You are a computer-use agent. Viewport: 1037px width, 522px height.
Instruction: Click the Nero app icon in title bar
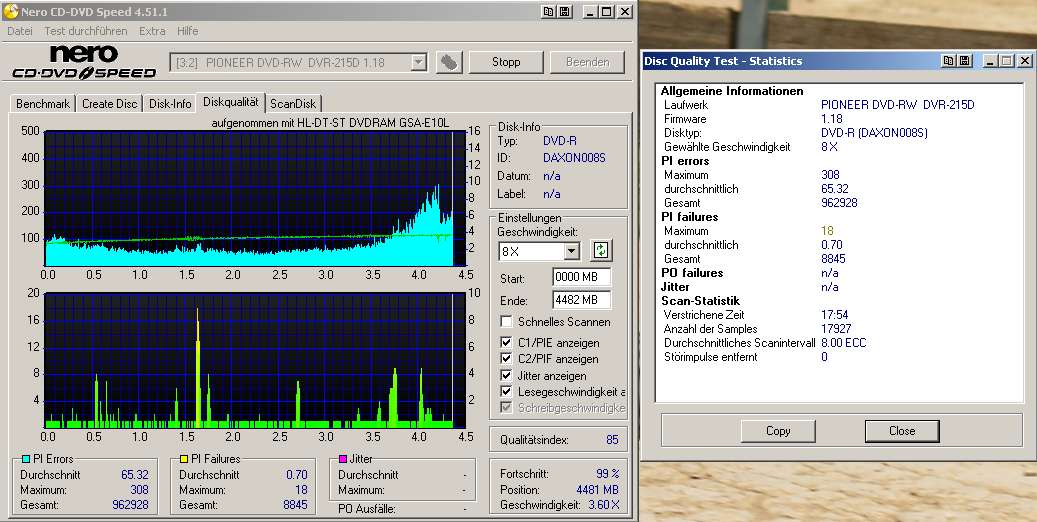coord(11,12)
